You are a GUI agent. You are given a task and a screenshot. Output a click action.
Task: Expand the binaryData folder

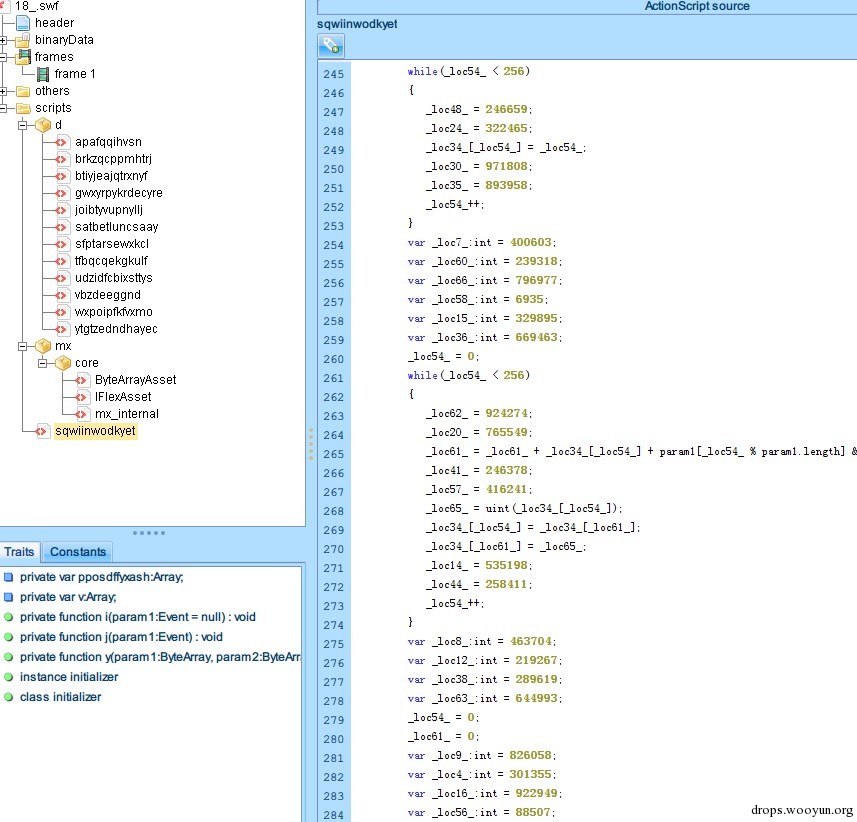(4, 40)
